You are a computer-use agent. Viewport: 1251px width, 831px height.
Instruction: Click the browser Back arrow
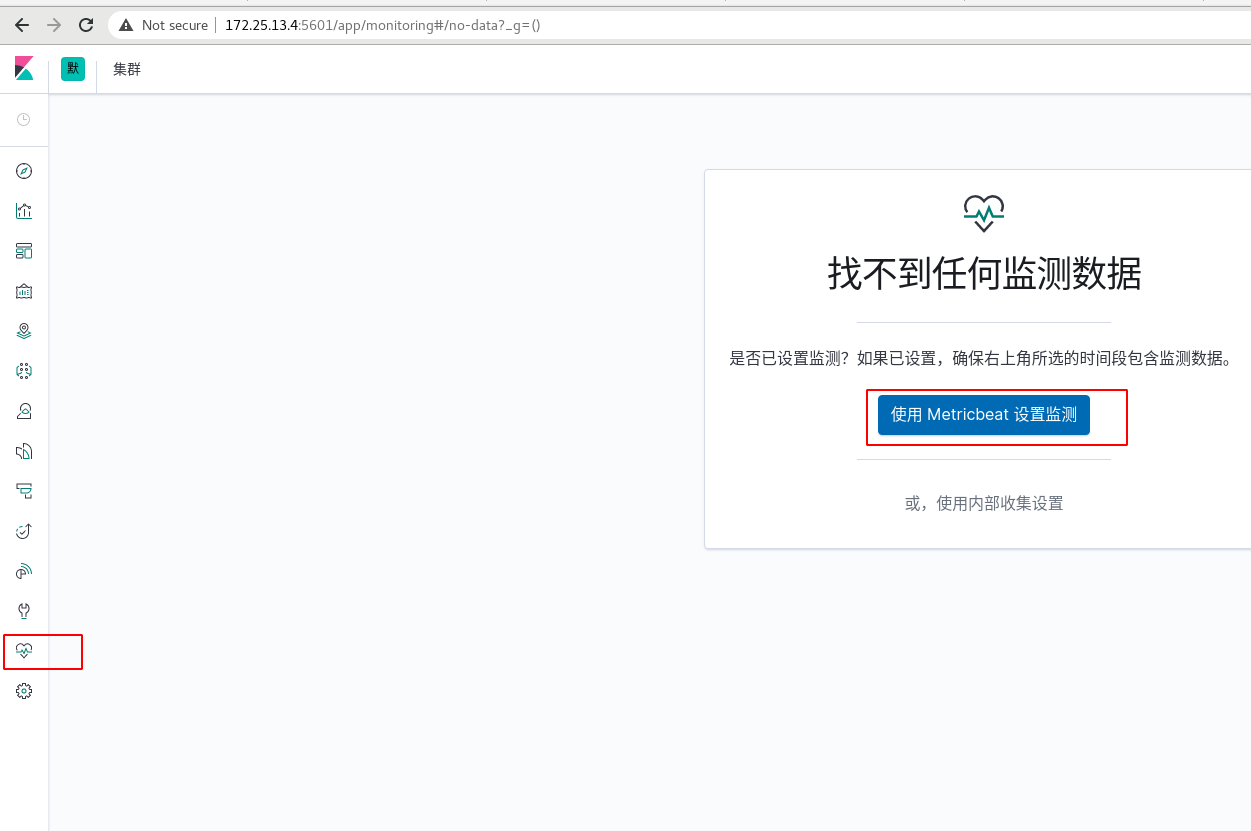tap(22, 25)
